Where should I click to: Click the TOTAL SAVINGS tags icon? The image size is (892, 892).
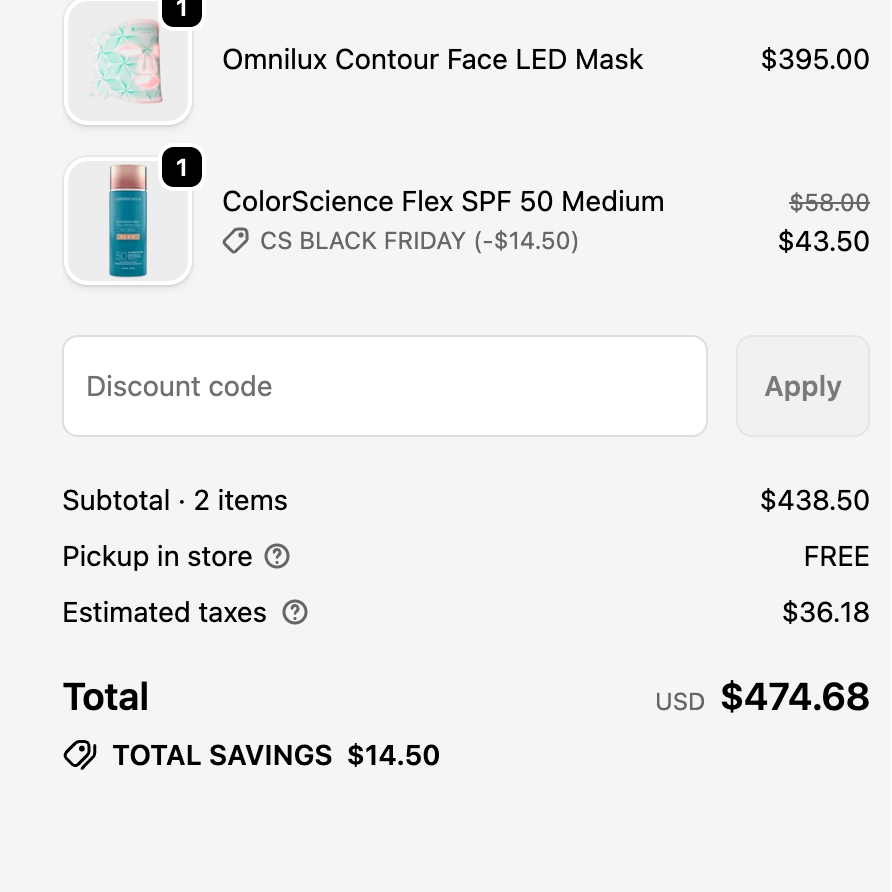80,755
